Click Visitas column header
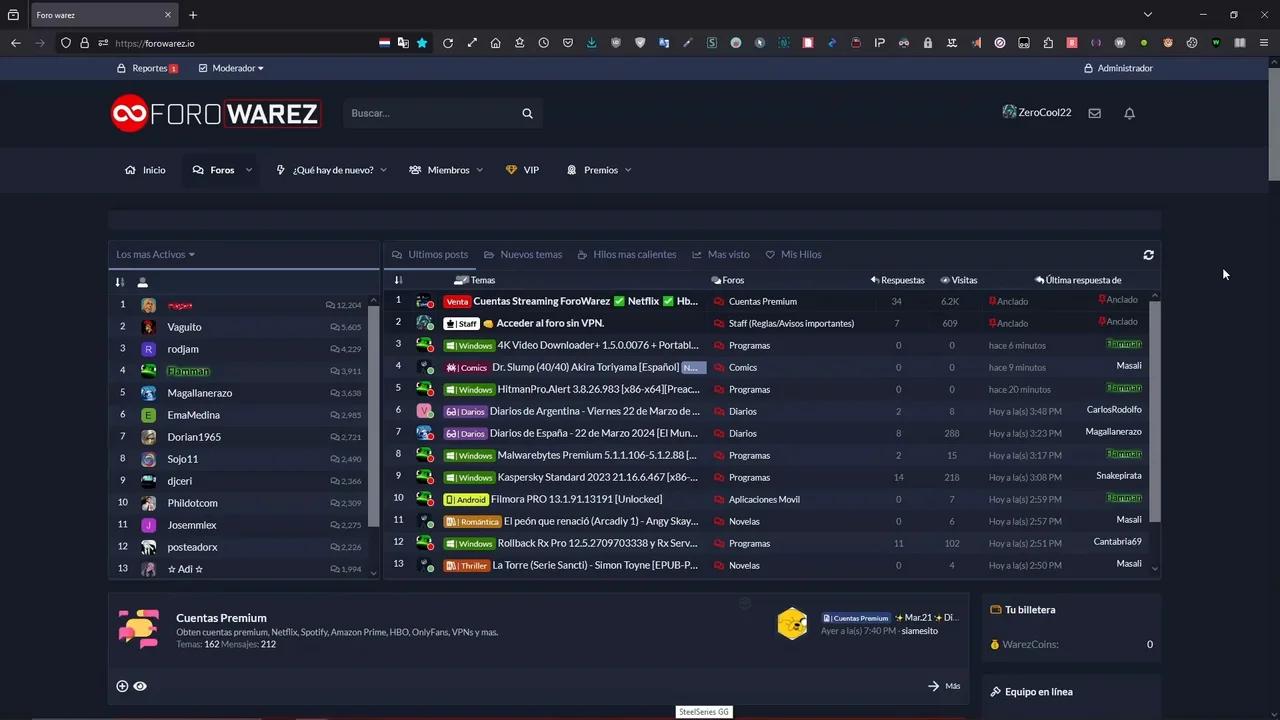Viewport: 1280px width, 720px height. pos(959,280)
